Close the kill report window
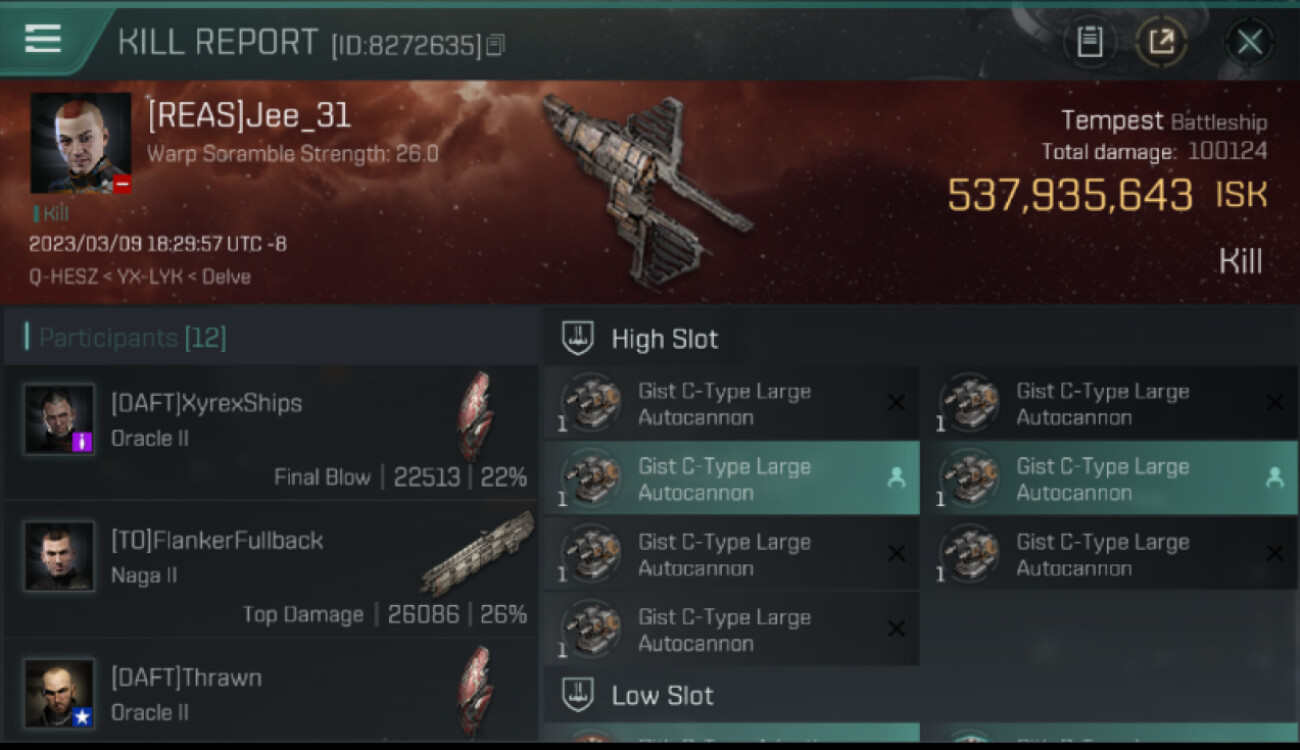Viewport: 1300px width, 750px height. [x=1249, y=42]
